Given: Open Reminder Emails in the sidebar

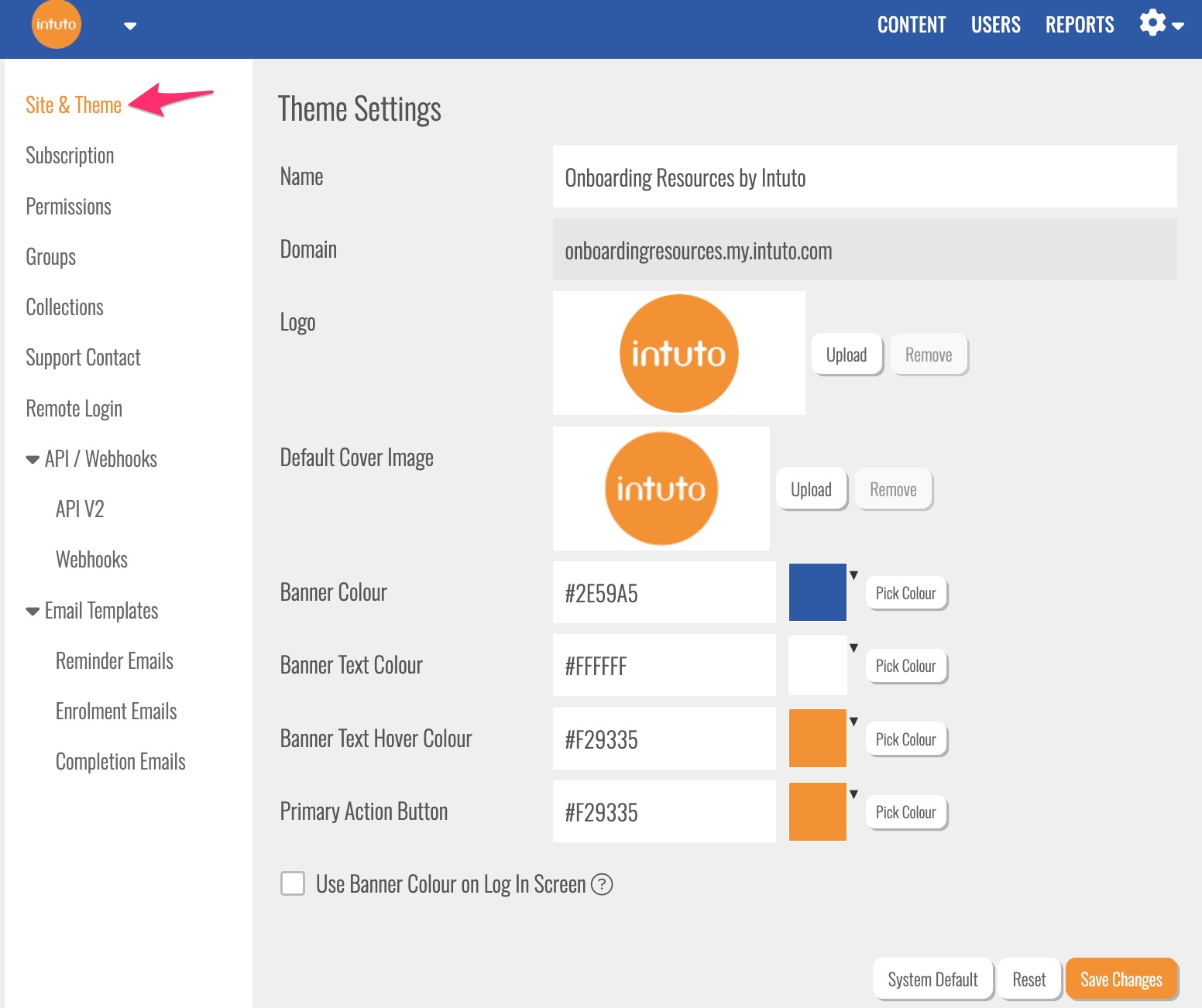Looking at the screenshot, I should coord(115,661).
